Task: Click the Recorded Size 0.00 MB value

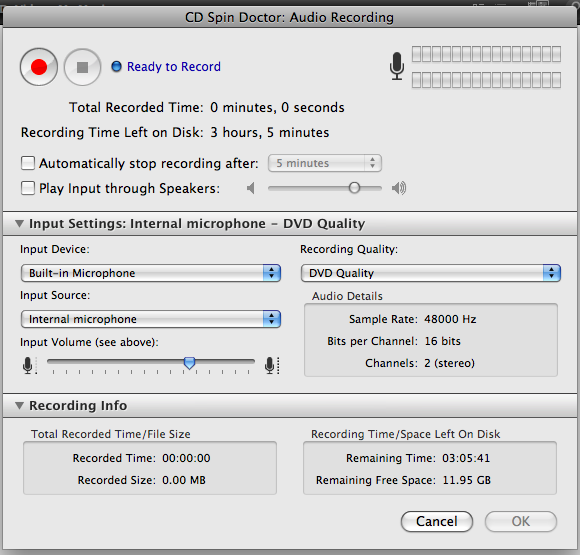Action: [184, 480]
